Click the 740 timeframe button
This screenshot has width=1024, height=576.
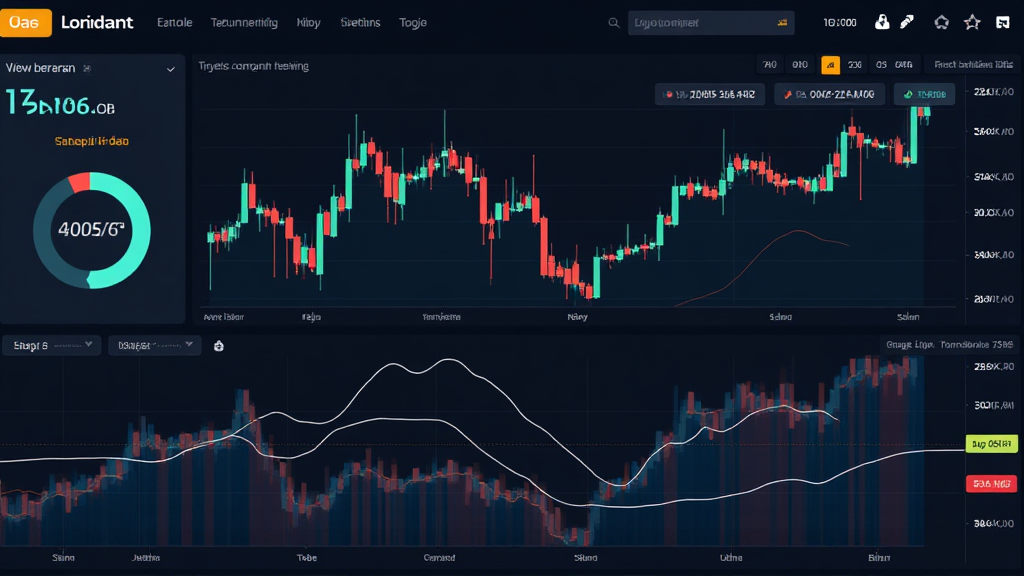[x=769, y=65]
